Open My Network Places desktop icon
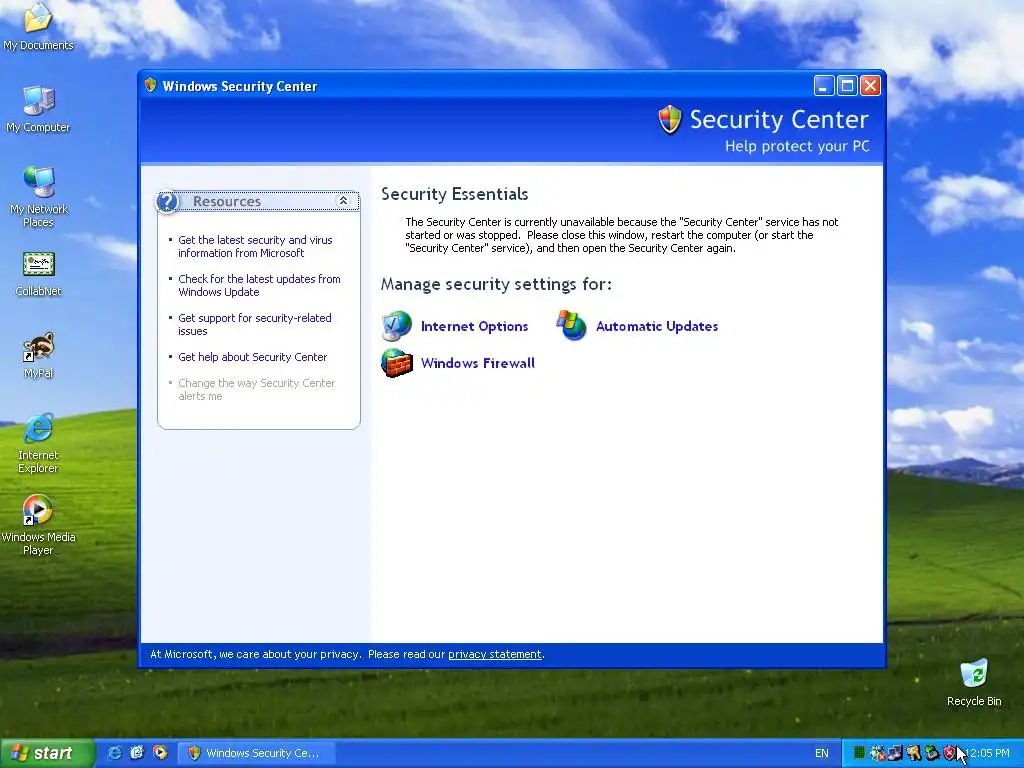 coord(38,197)
